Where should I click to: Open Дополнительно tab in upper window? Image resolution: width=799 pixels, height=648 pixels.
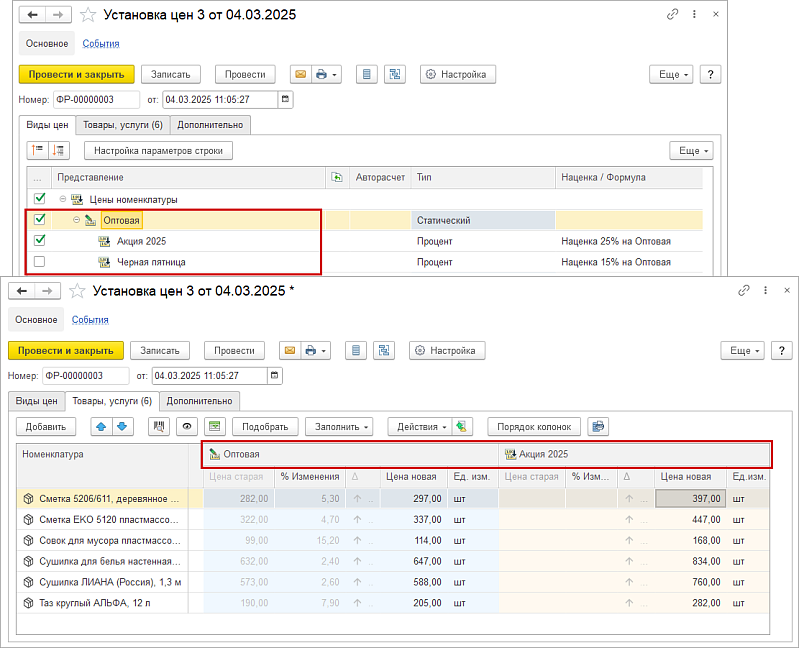click(210, 125)
